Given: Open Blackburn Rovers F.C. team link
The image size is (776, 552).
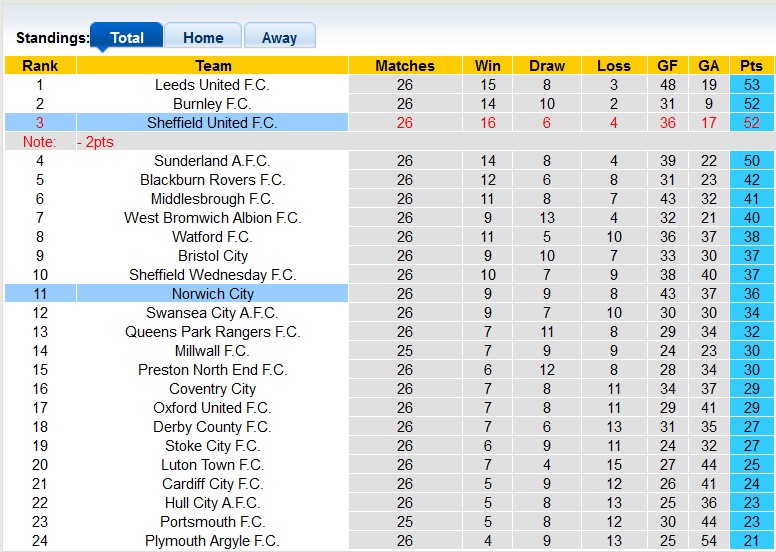Looking at the screenshot, I should (212, 180).
